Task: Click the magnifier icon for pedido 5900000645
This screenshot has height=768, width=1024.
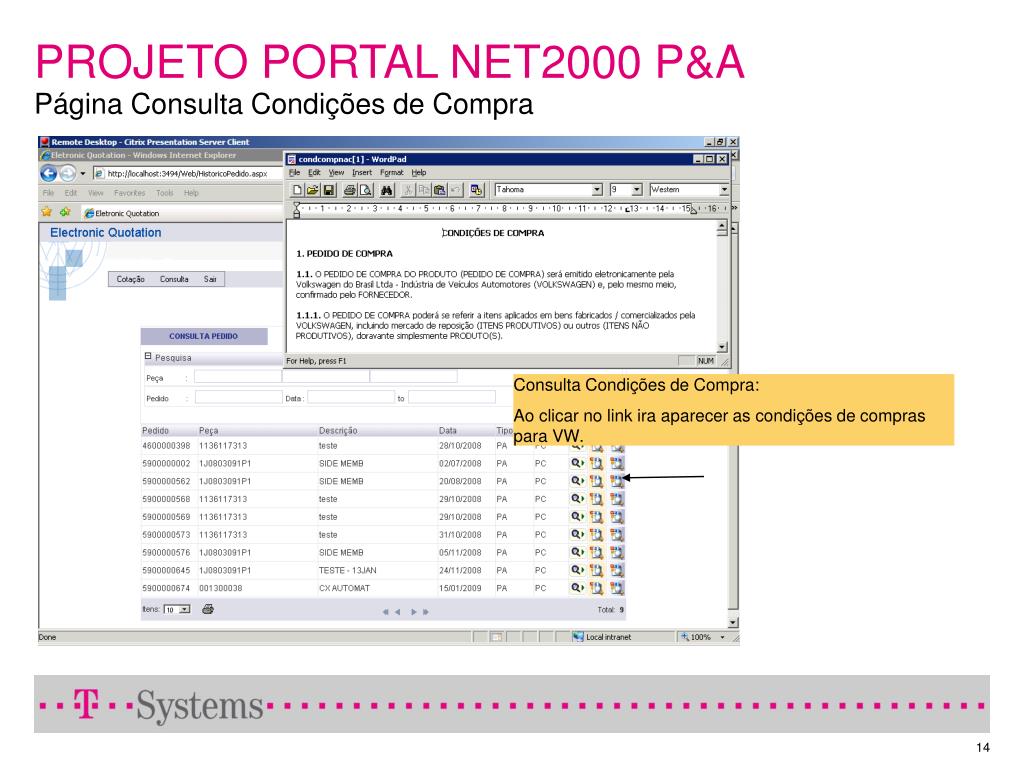Action: 577,570
